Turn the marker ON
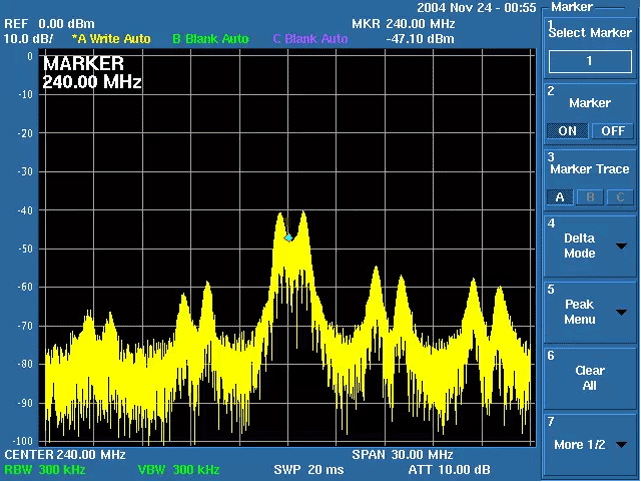Image resolution: width=641 pixels, height=482 pixels. pyautogui.click(x=567, y=131)
